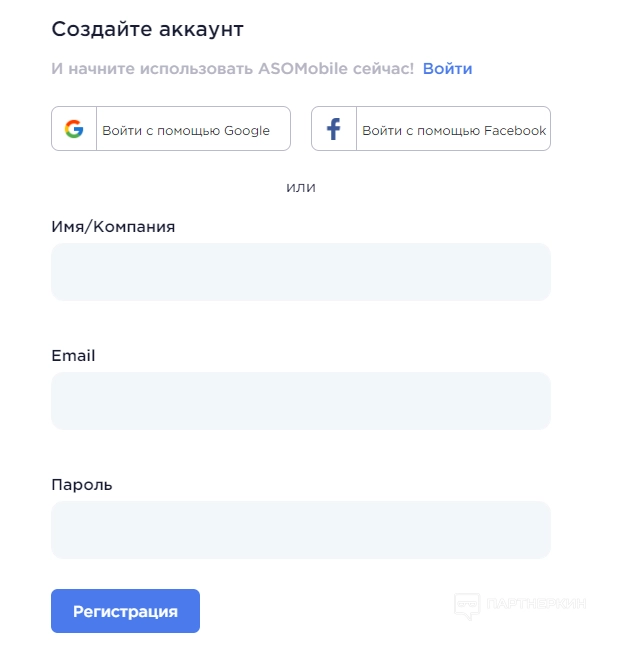Focus the Пароль input field
The height and width of the screenshot is (672, 637).
click(300, 530)
